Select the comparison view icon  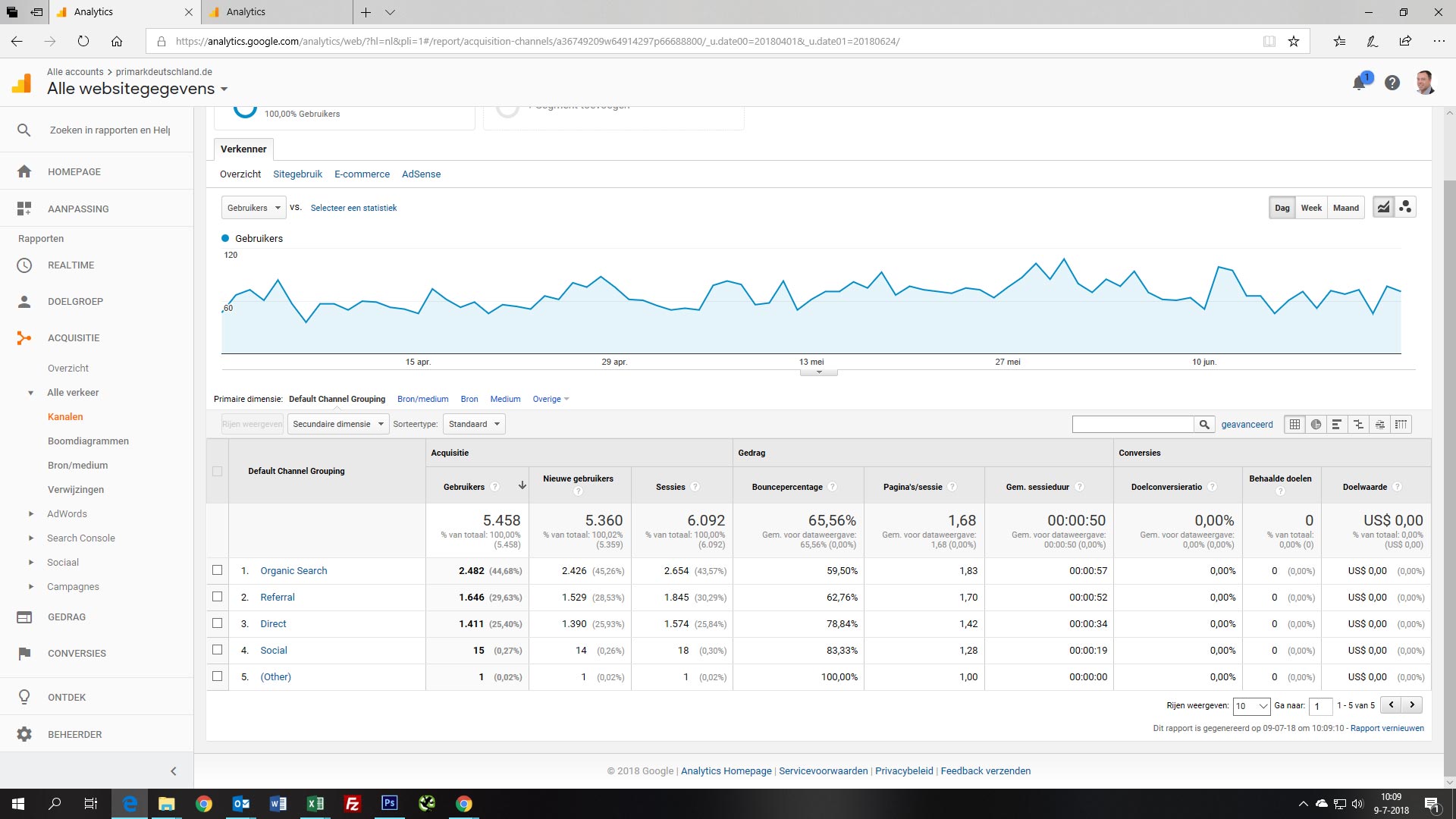click(x=1358, y=425)
